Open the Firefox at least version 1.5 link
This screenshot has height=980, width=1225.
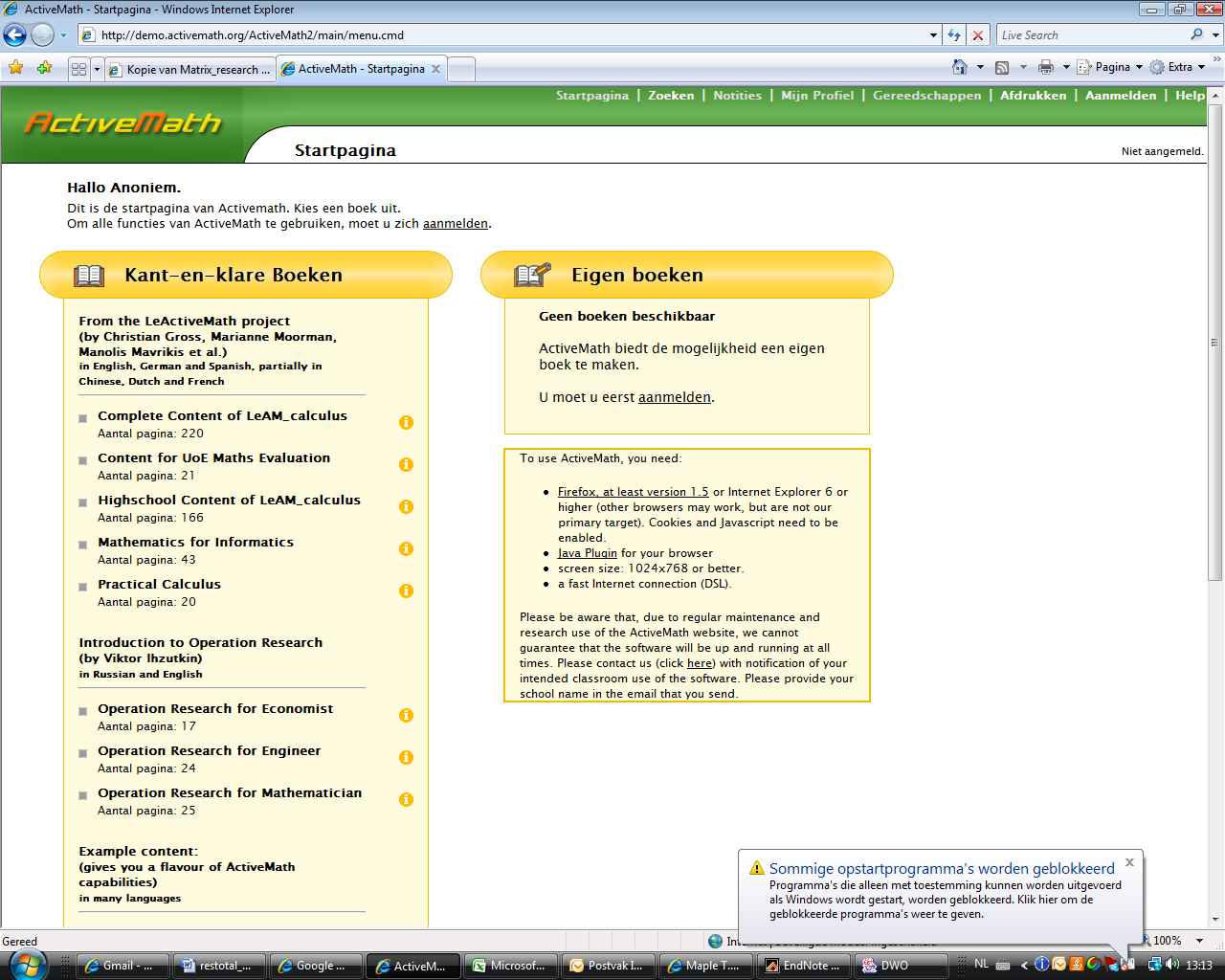(x=634, y=492)
